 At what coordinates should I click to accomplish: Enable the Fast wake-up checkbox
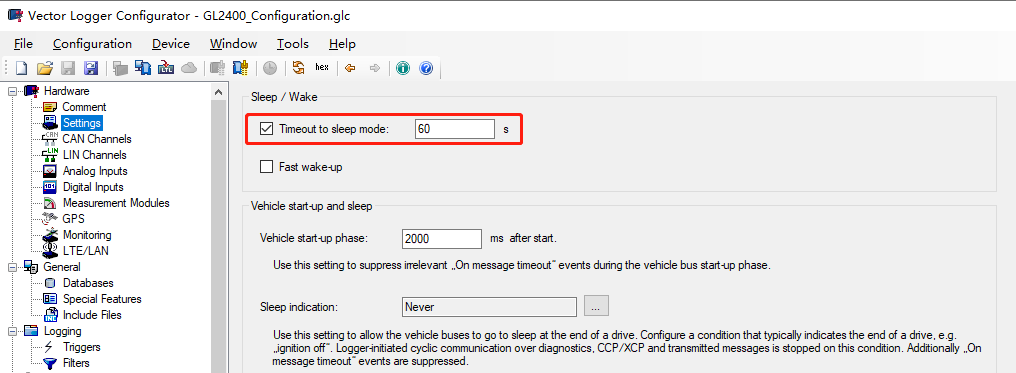tap(266, 167)
